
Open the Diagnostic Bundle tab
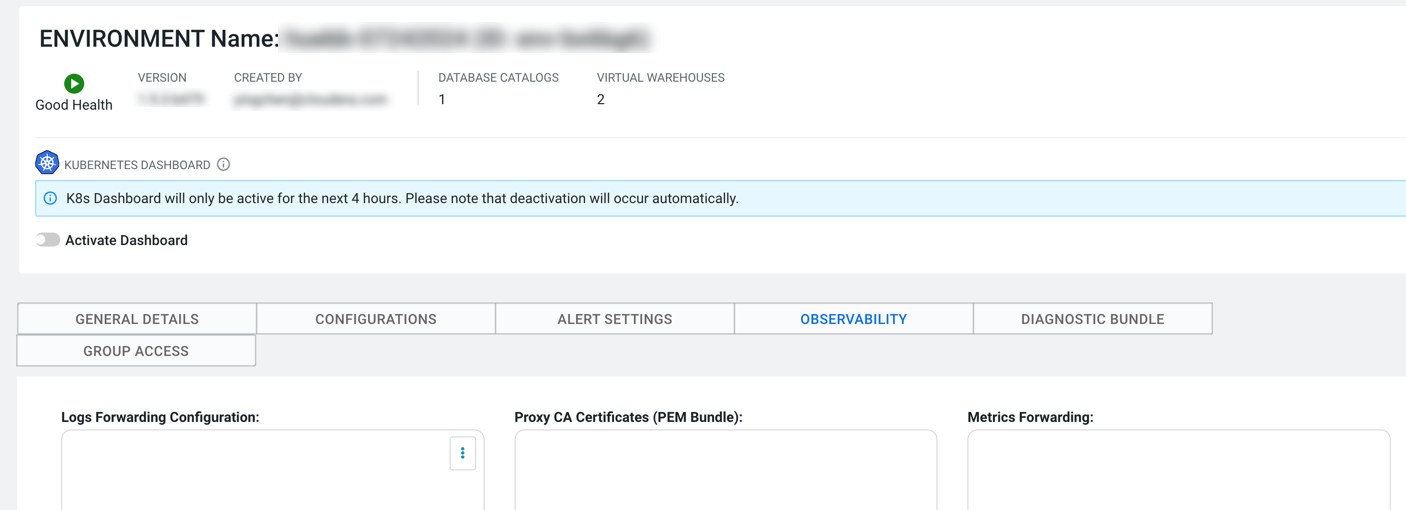point(1092,319)
